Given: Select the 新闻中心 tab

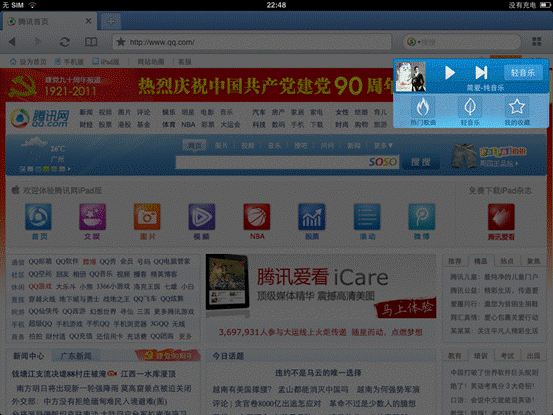Looking at the screenshot, I should click(x=29, y=356).
